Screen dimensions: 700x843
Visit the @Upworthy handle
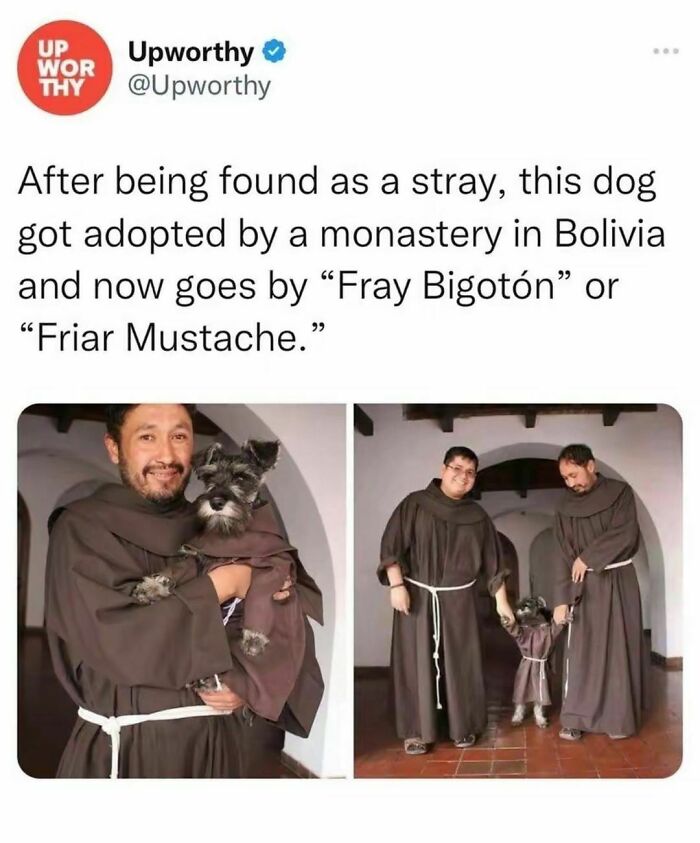(199, 86)
